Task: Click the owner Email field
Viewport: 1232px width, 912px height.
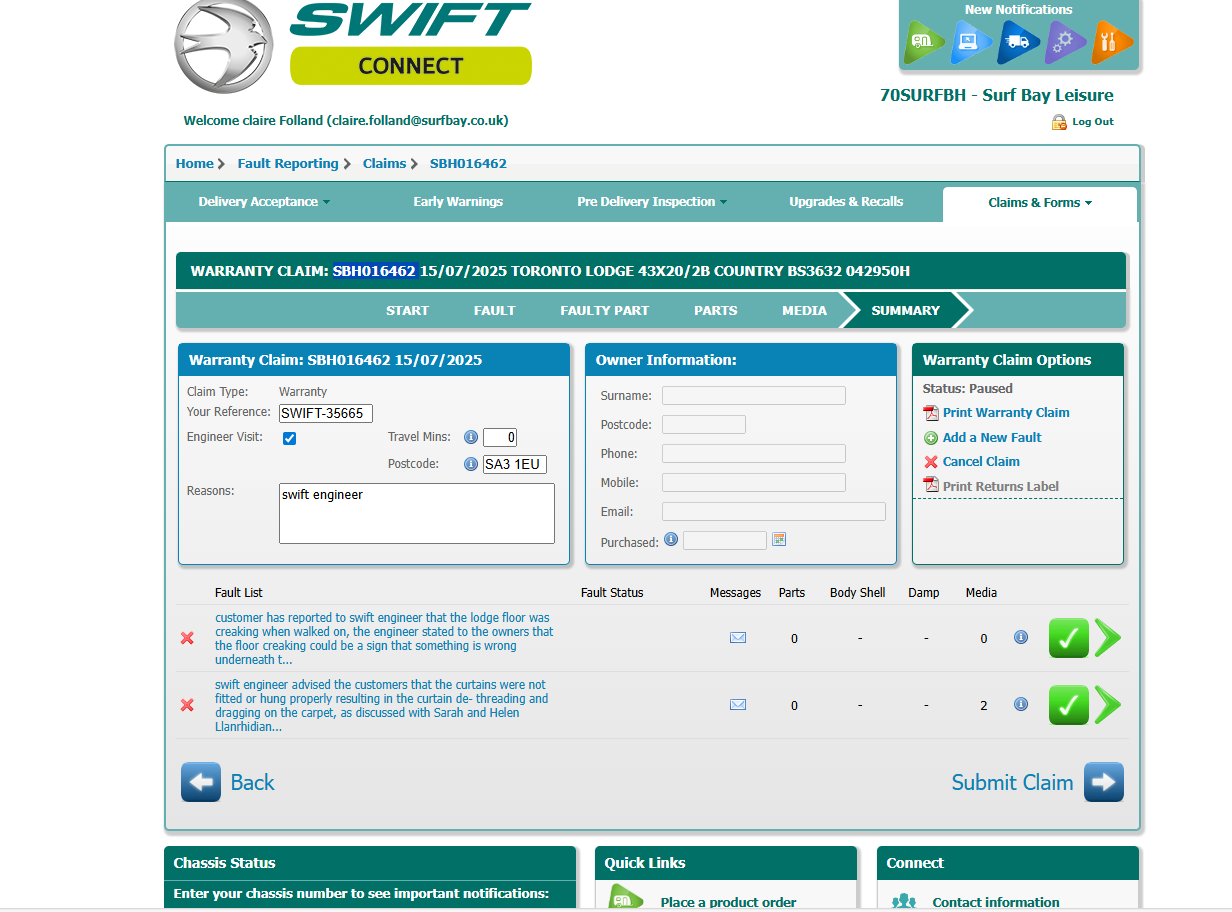Action: click(774, 512)
